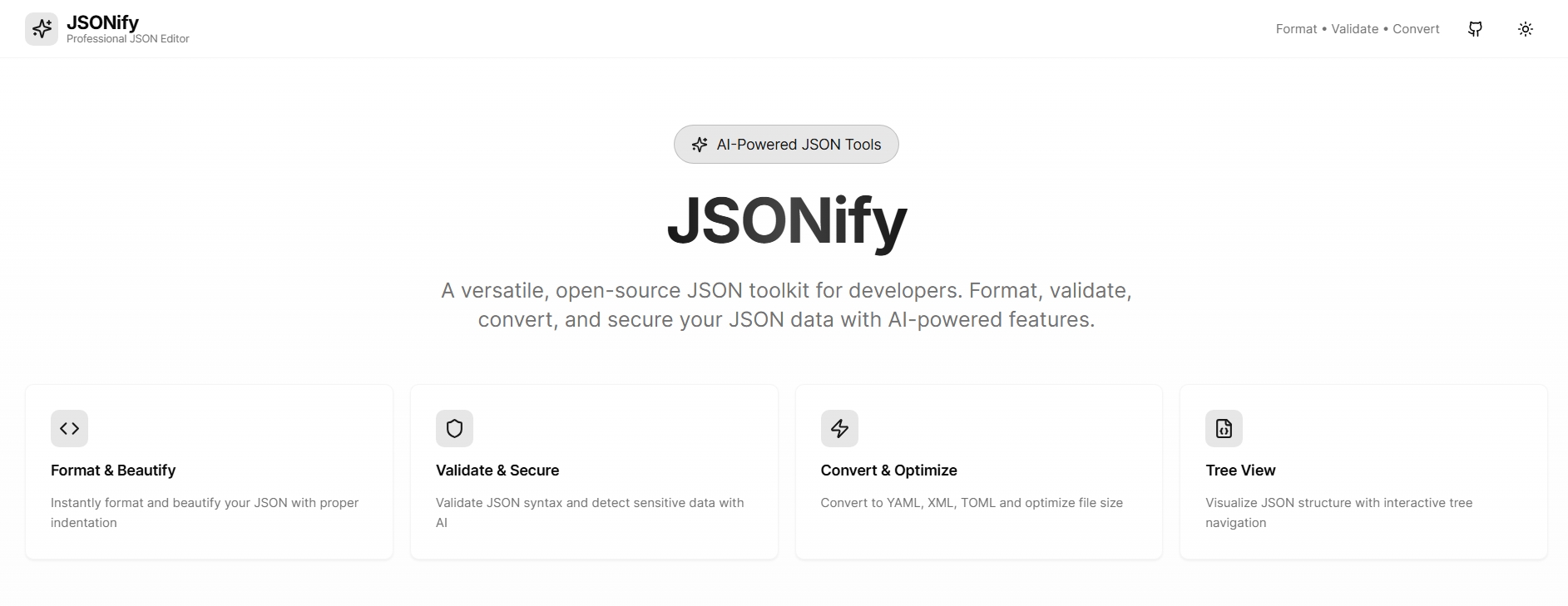1568x606 pixels.
Task: Toggle dark mode via the theme switcher
Action: [x=1526, y=28]
